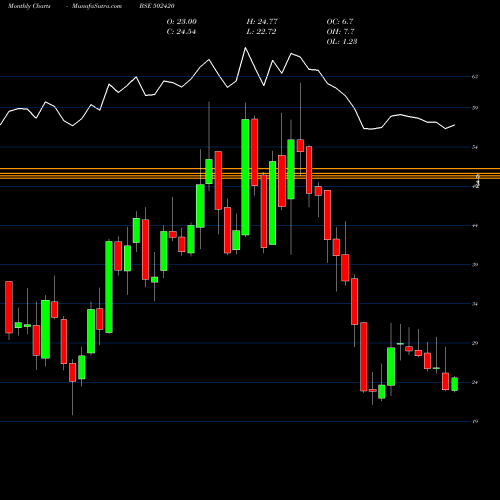Viewport: 500px width, 500px height.
Task: Click the 63 price axis label
Action: tap(475, 77)
